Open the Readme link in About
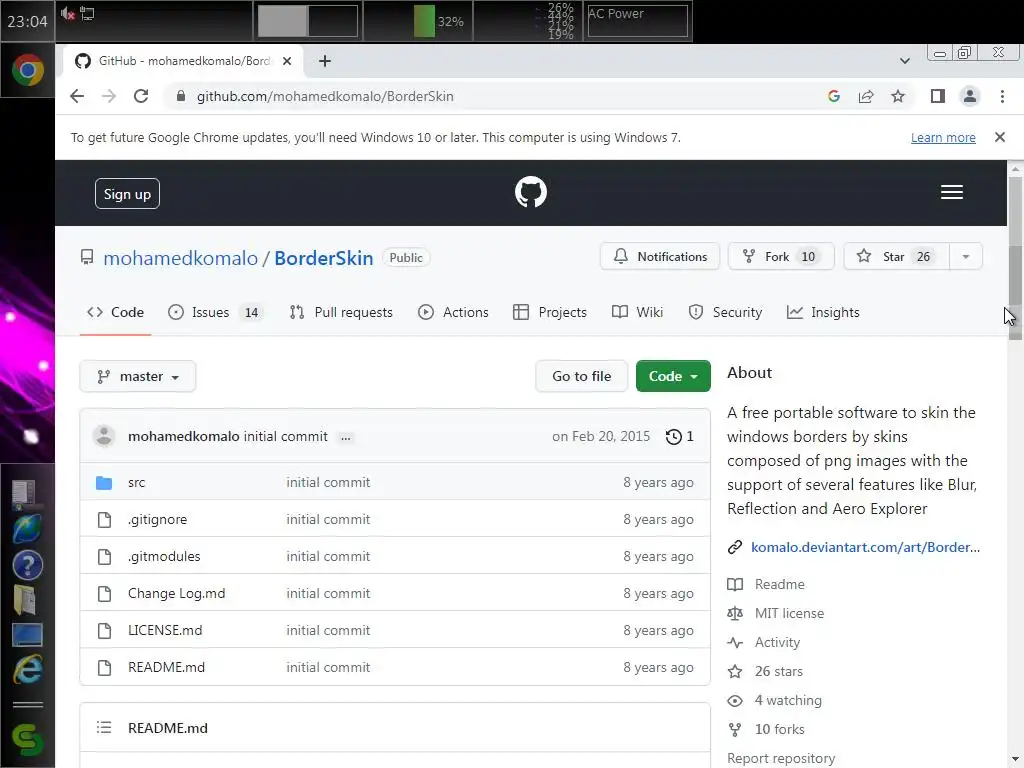The width and height of the screenshot is (1024, 768). click(779, 584)
